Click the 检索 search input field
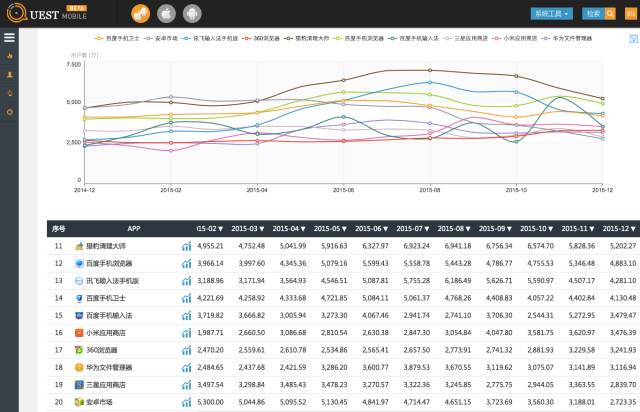This screenshot has height=412, width=640. [593, 14]
